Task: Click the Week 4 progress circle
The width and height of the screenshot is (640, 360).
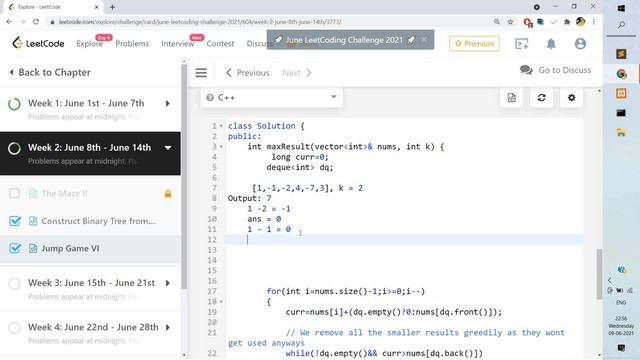Action: tap(14, 328)
